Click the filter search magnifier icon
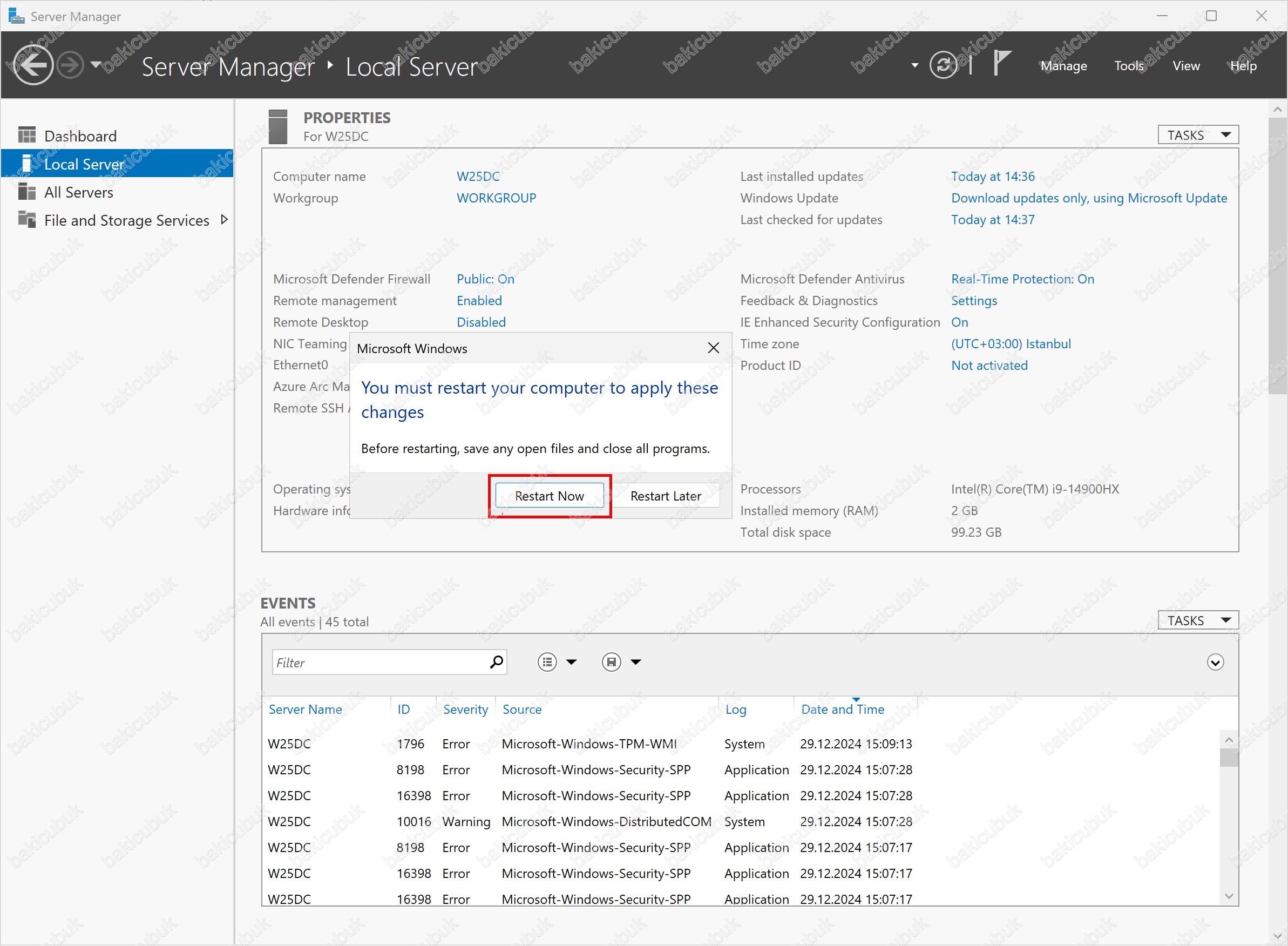Viewport: 1288px width, 946px height. (496, 662)
